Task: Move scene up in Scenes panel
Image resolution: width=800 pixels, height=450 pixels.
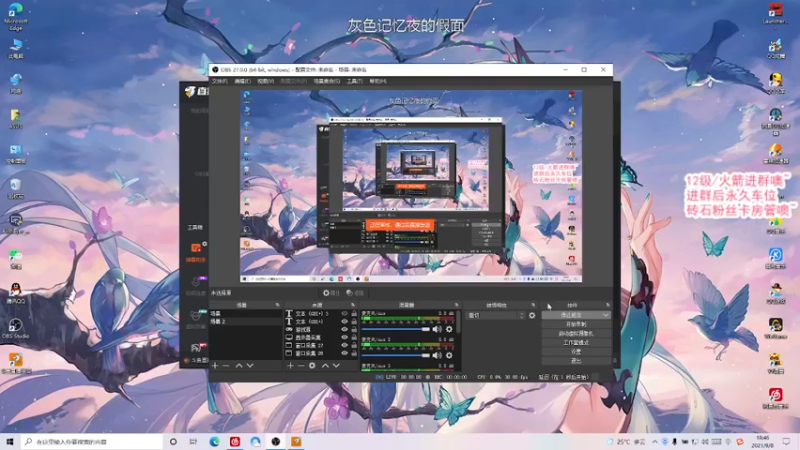Action: 238,366
